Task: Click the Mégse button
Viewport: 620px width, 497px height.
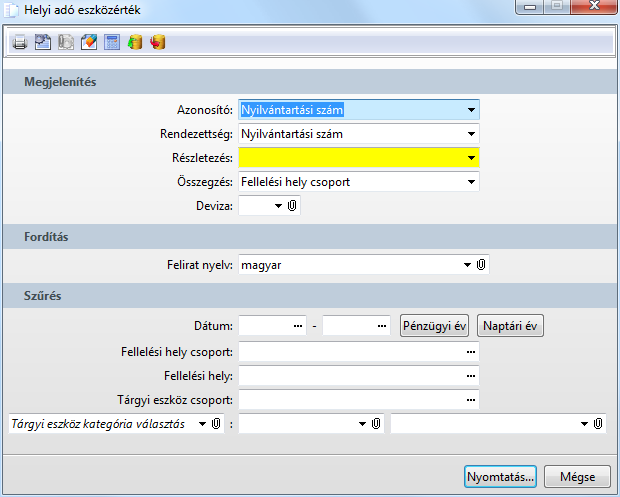Action: [577, 477]
